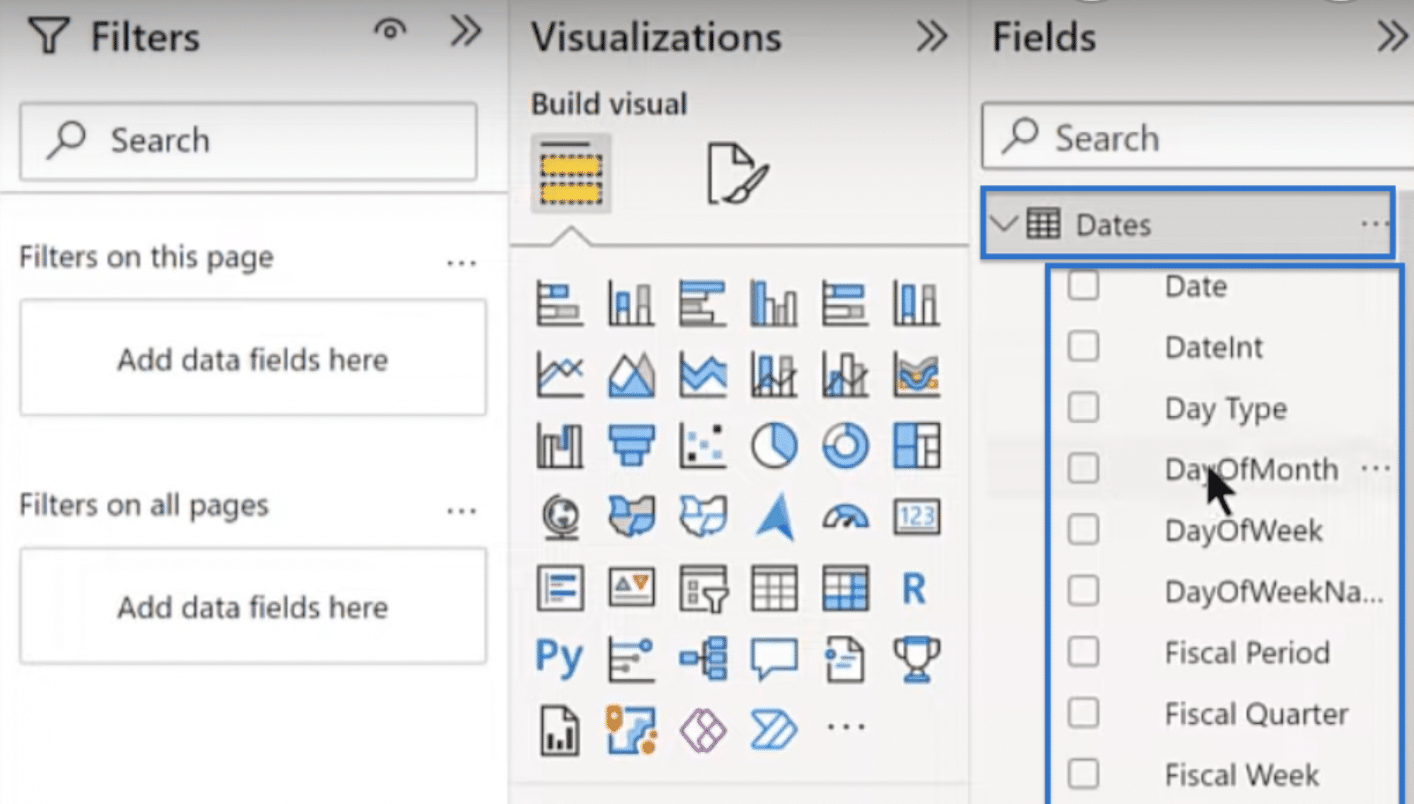Viewport: 1414px width, 804px height.
Task: Select the Q&A speech bubble visual
Action: point(774,659)
